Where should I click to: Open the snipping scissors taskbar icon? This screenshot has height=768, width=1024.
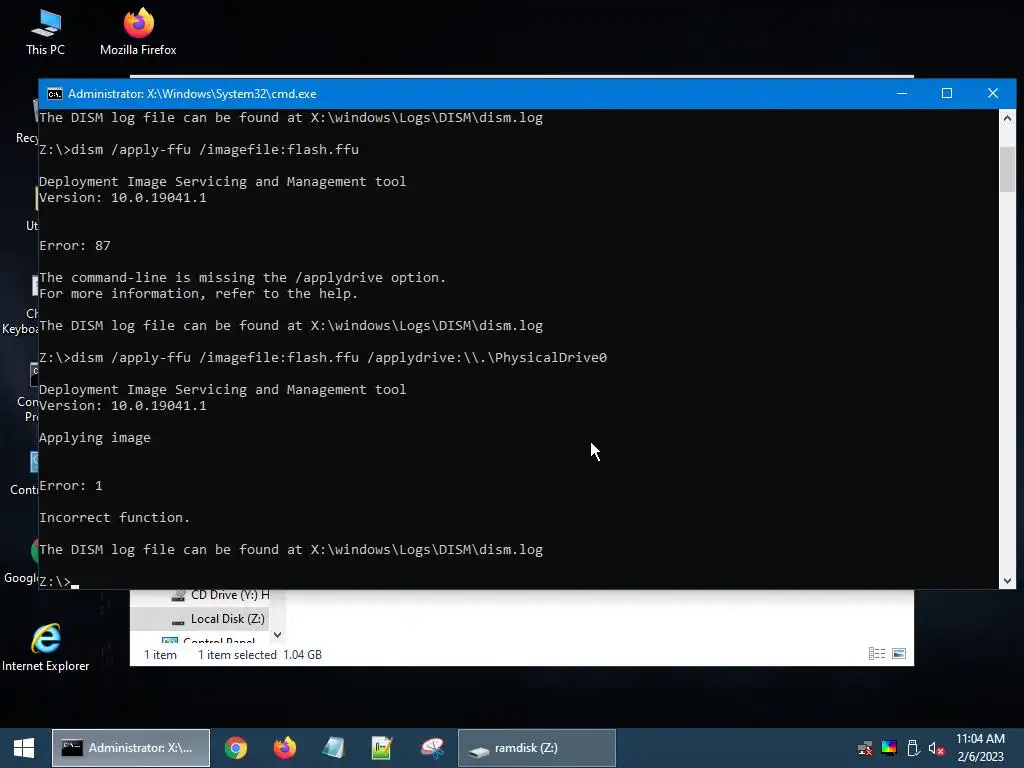coord(432,748)
